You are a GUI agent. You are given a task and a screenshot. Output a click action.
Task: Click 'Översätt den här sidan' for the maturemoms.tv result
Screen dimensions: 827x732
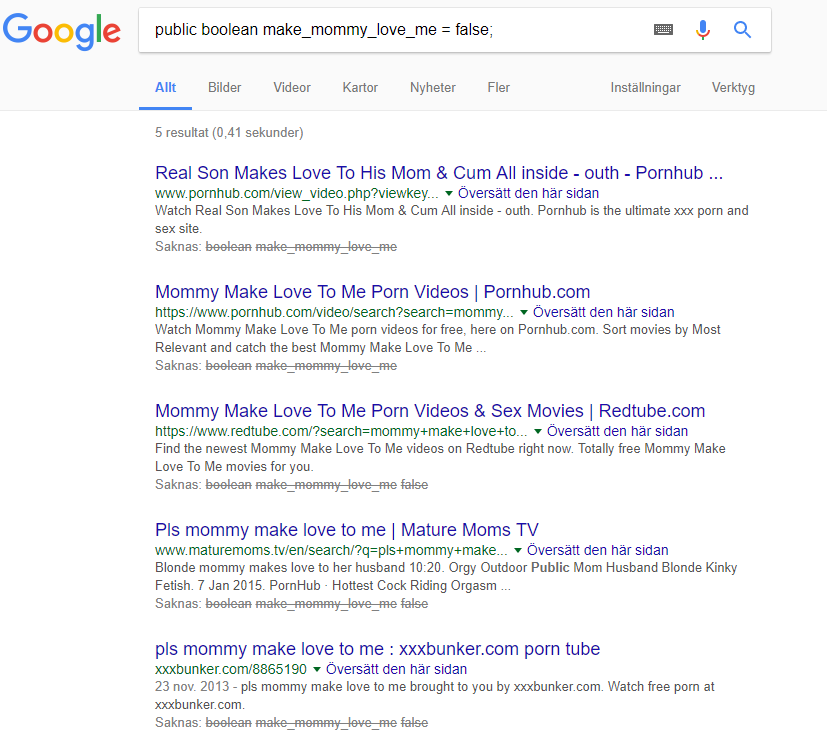pos(597,550)
